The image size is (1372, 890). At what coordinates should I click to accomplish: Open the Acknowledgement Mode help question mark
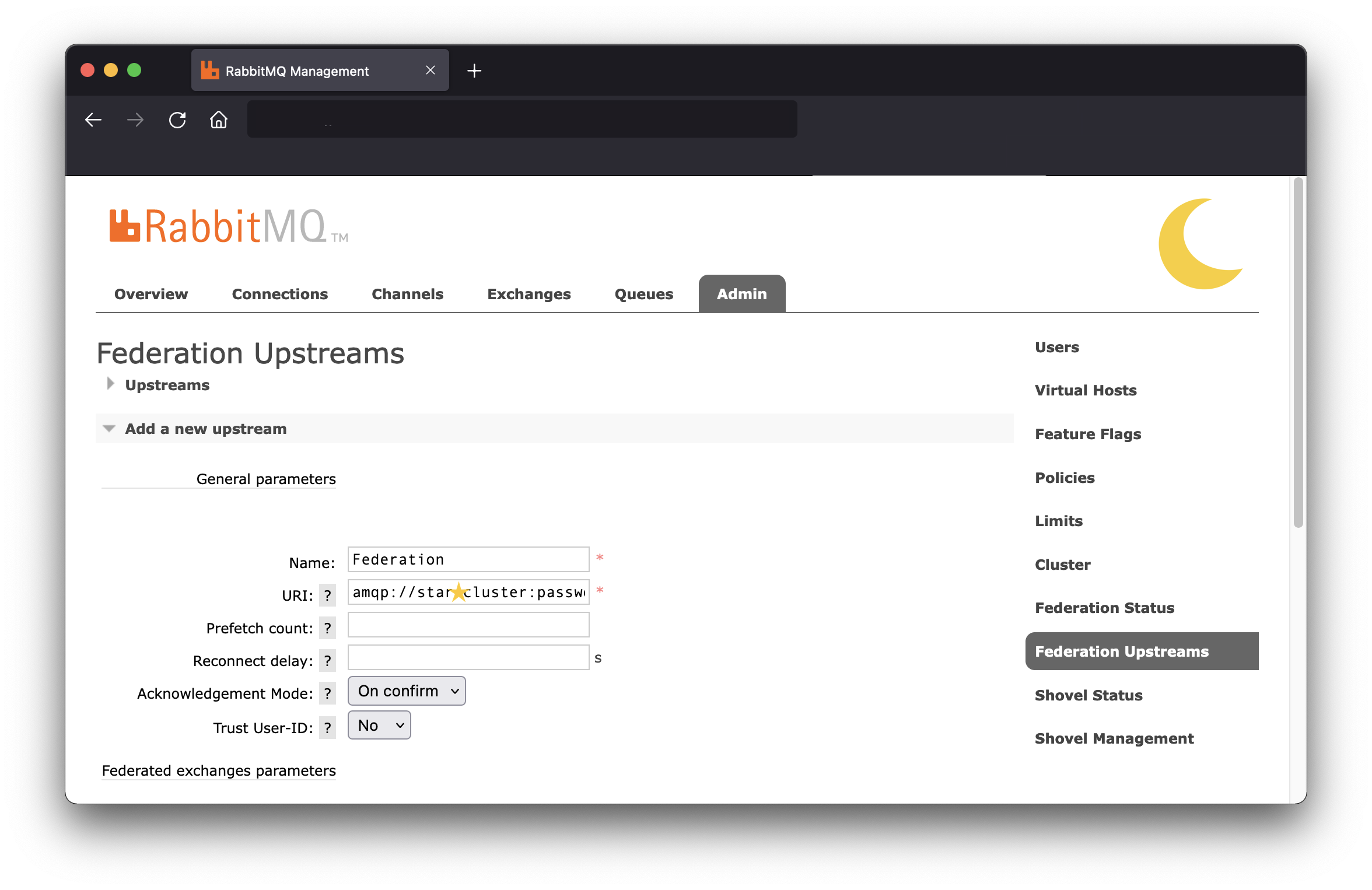point(328,693)
